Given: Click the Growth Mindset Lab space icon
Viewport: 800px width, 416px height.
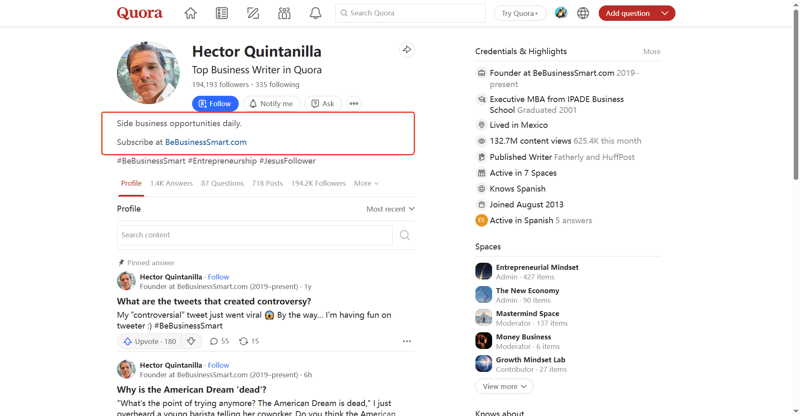Looking at the screenshot, I should (483, 364).
